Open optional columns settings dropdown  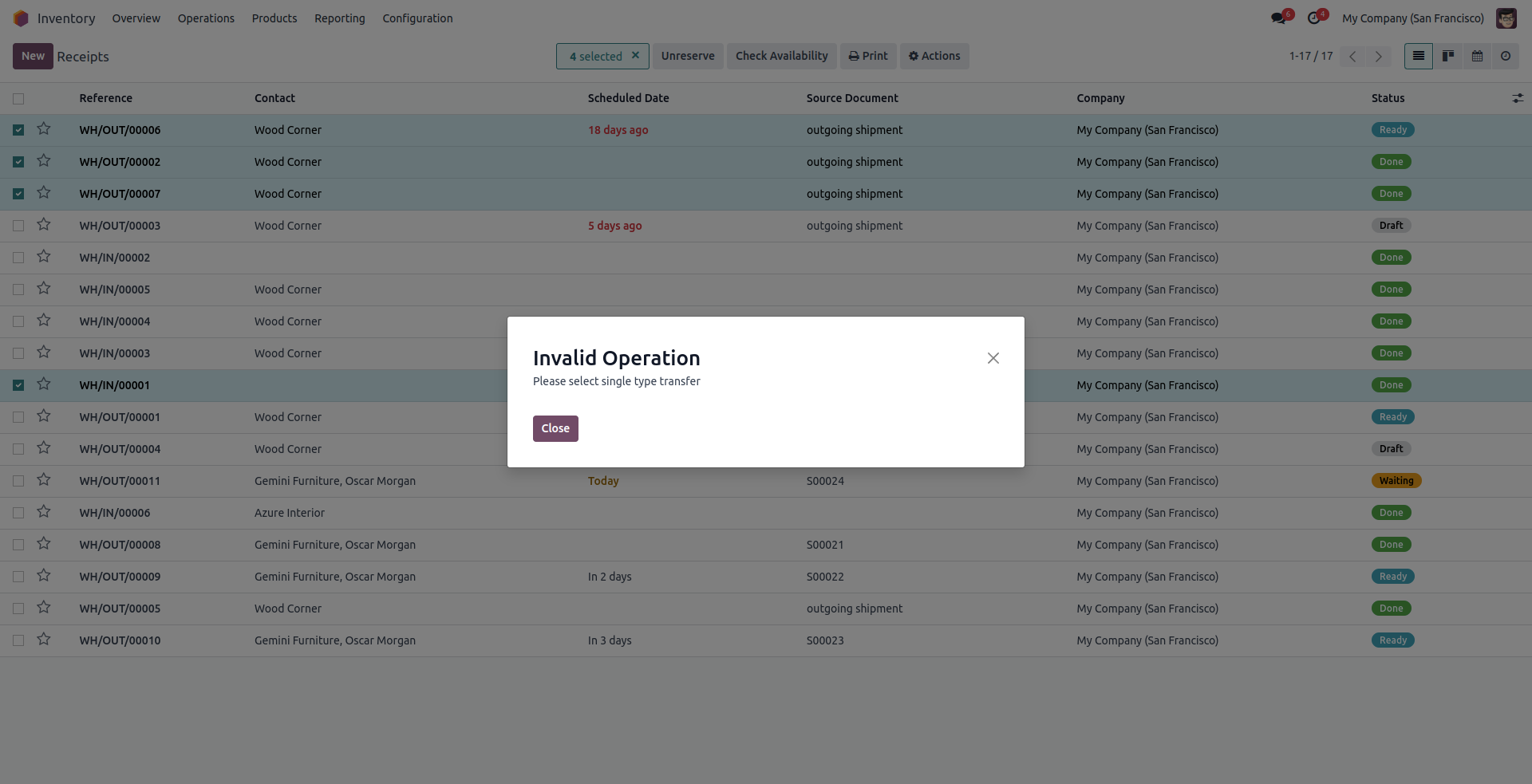1517,98
